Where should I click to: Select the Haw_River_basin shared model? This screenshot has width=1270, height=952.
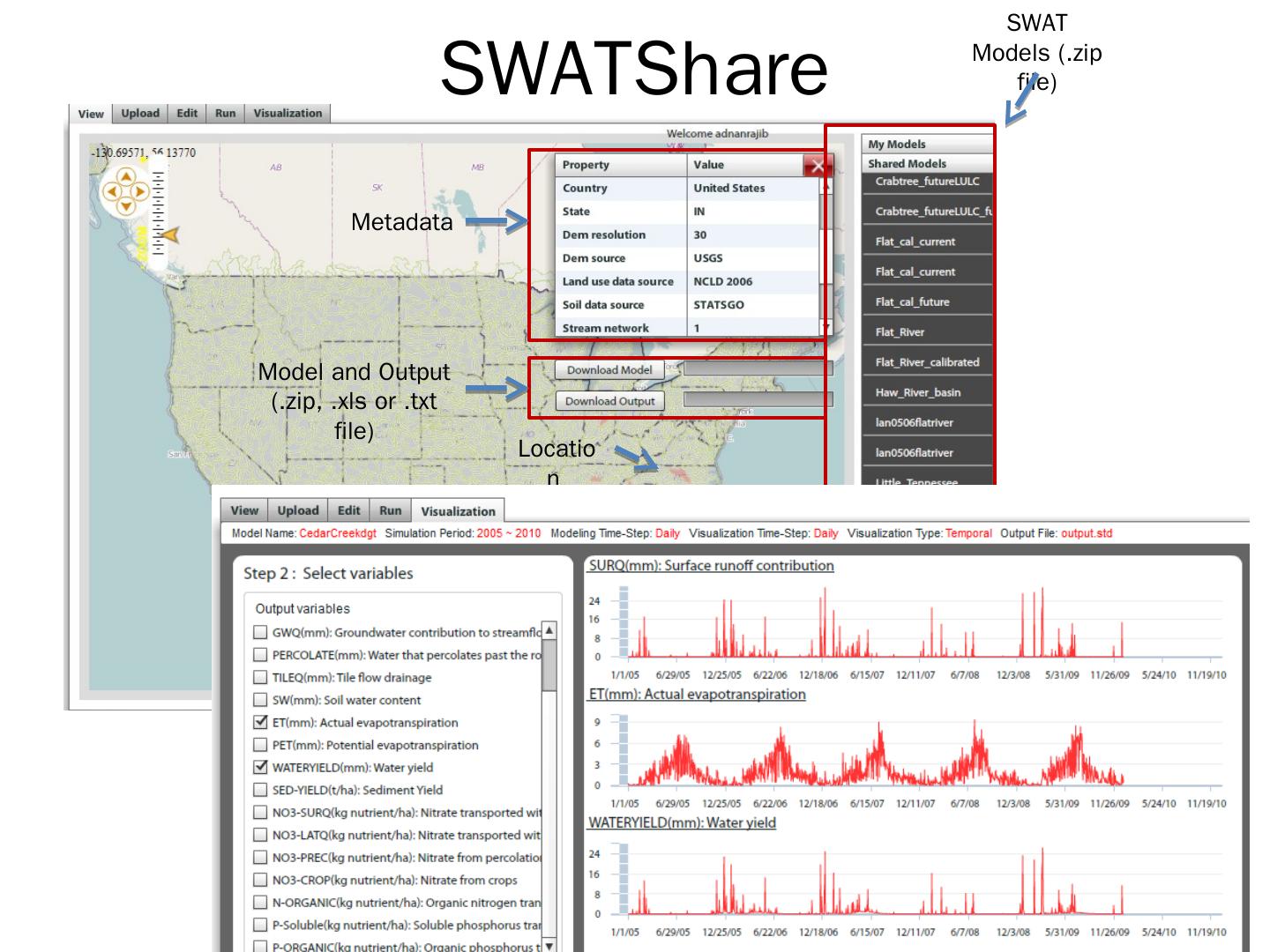[x=927, y=392]
